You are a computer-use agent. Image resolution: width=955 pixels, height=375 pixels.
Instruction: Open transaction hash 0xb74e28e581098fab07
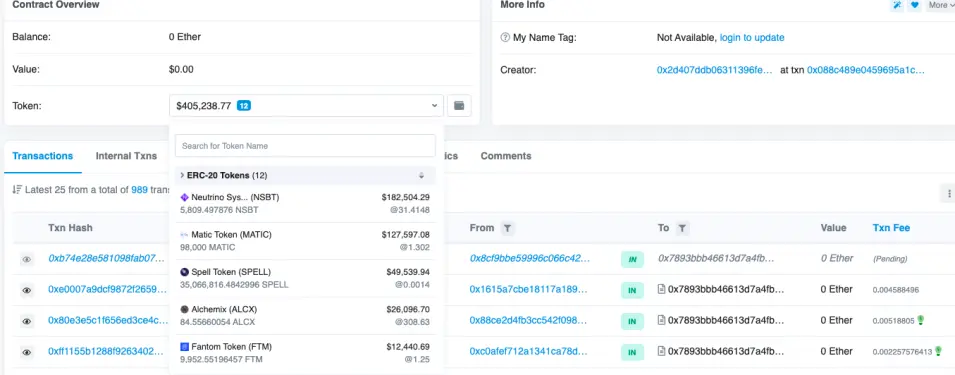107,258
